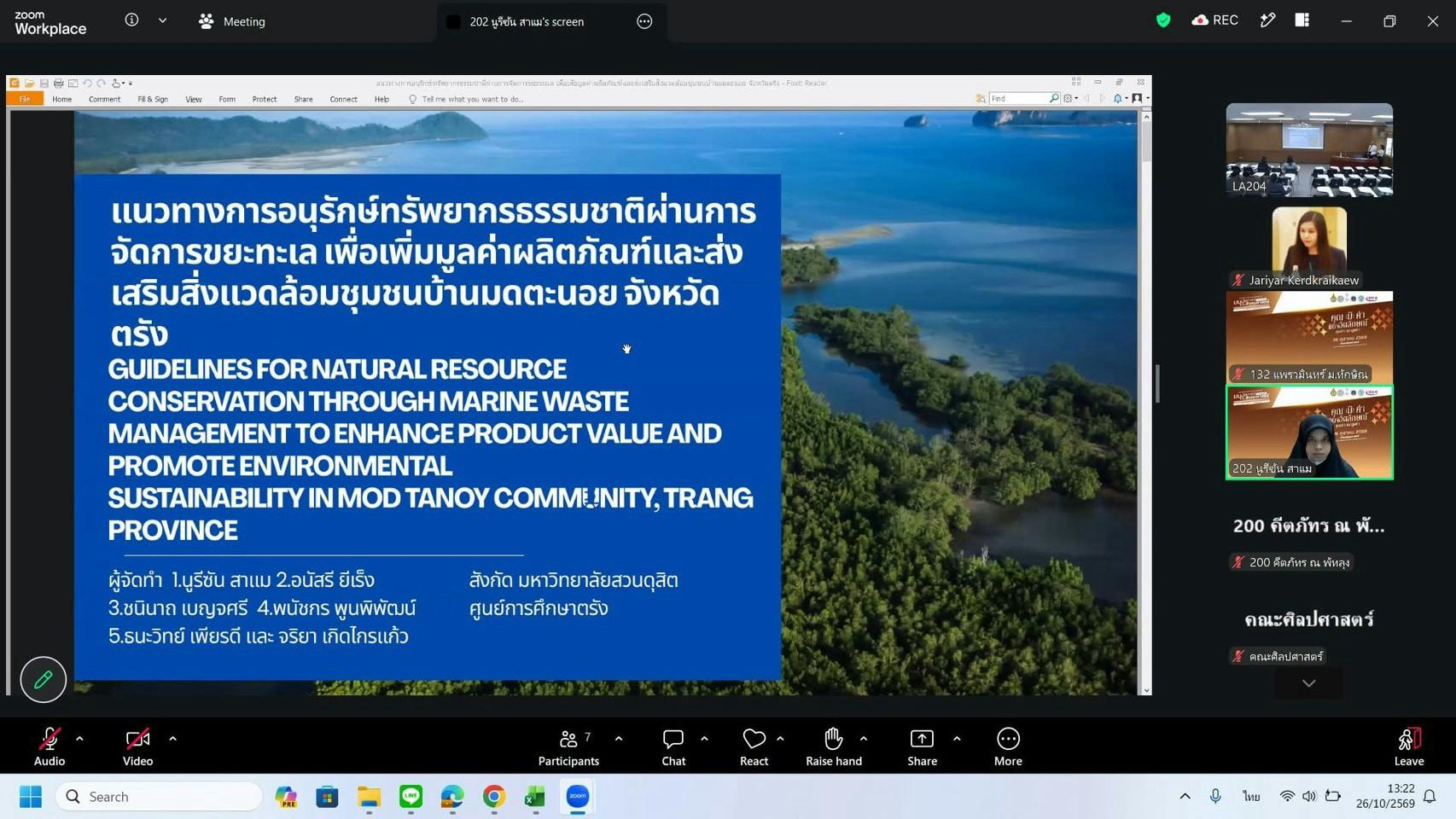
Task: Open the LINE app from taskbar
Action: pos(411,797)
